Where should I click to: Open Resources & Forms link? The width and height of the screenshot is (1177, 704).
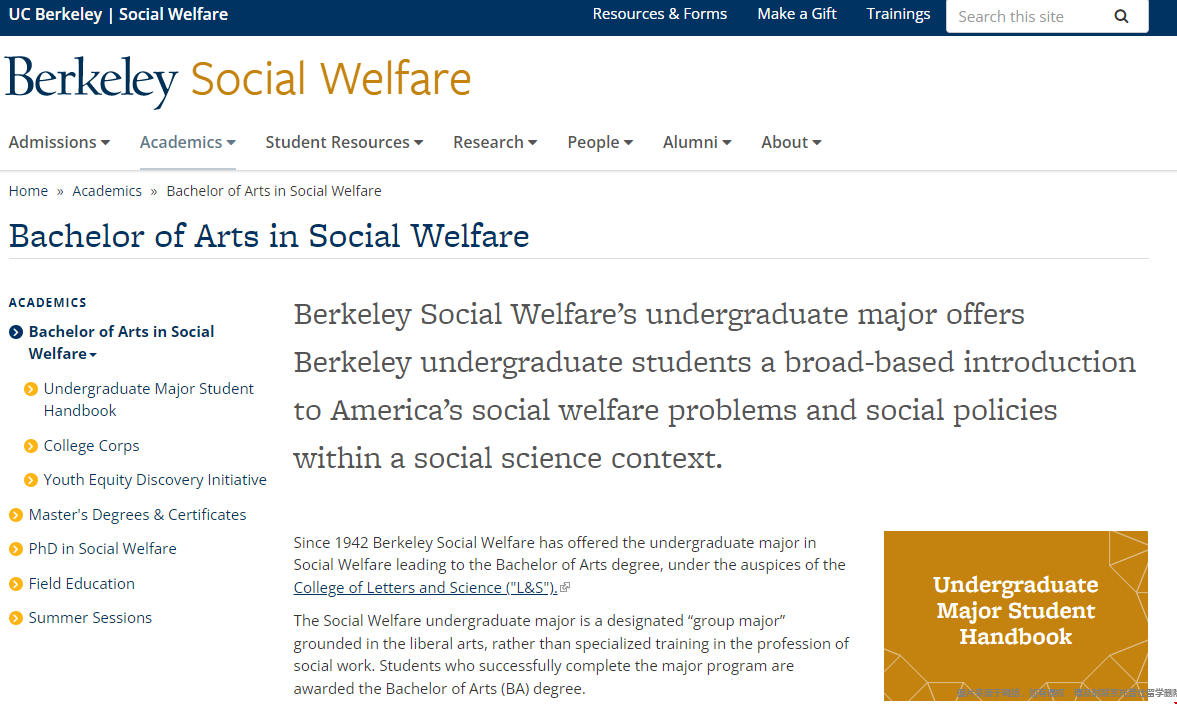660,14
